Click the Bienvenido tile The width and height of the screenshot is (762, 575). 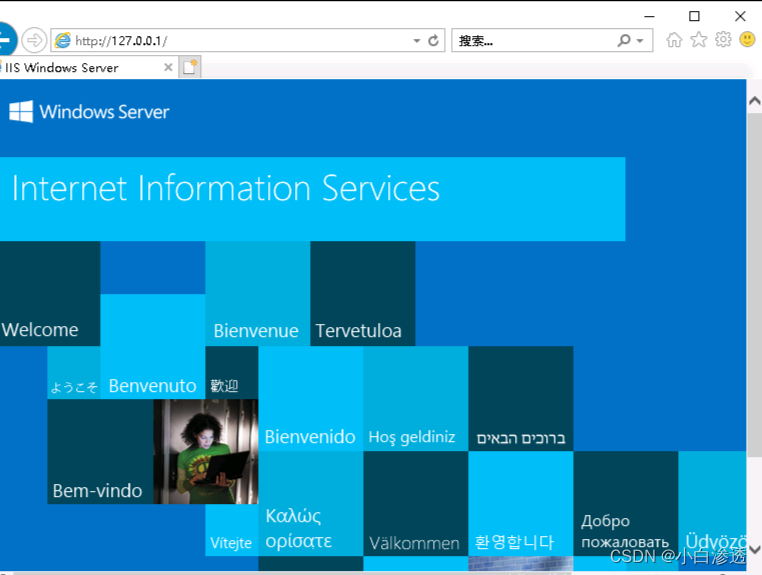(311, 399)
